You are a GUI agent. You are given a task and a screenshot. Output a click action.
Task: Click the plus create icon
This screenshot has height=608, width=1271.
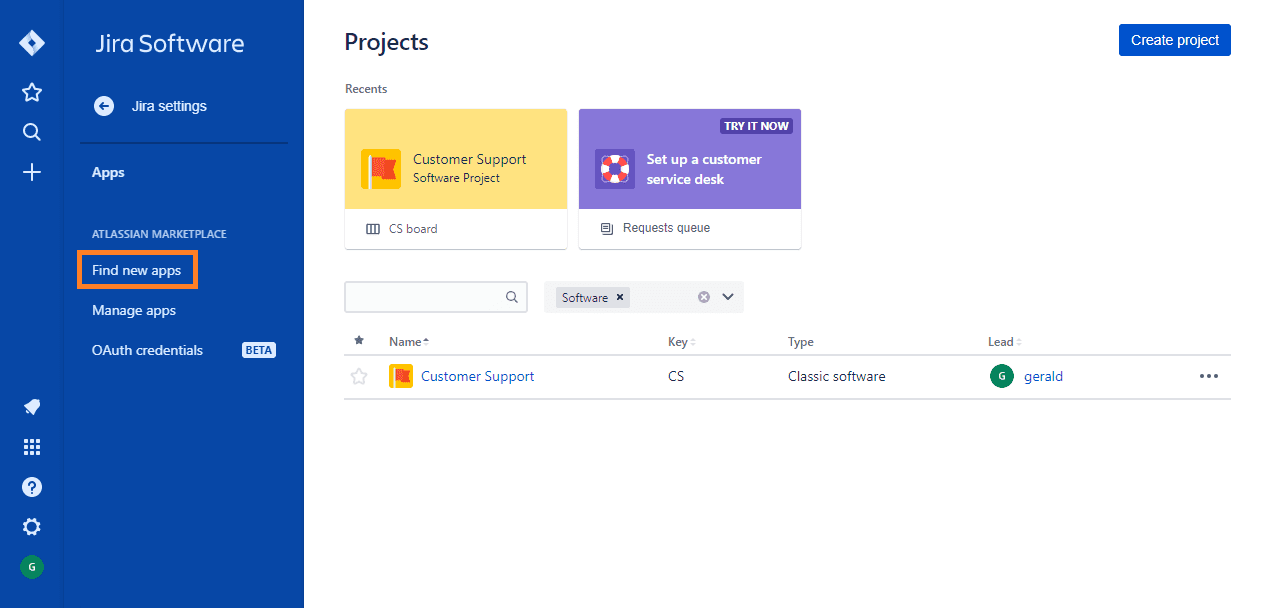pyautogui.click(x=32, y=172)
